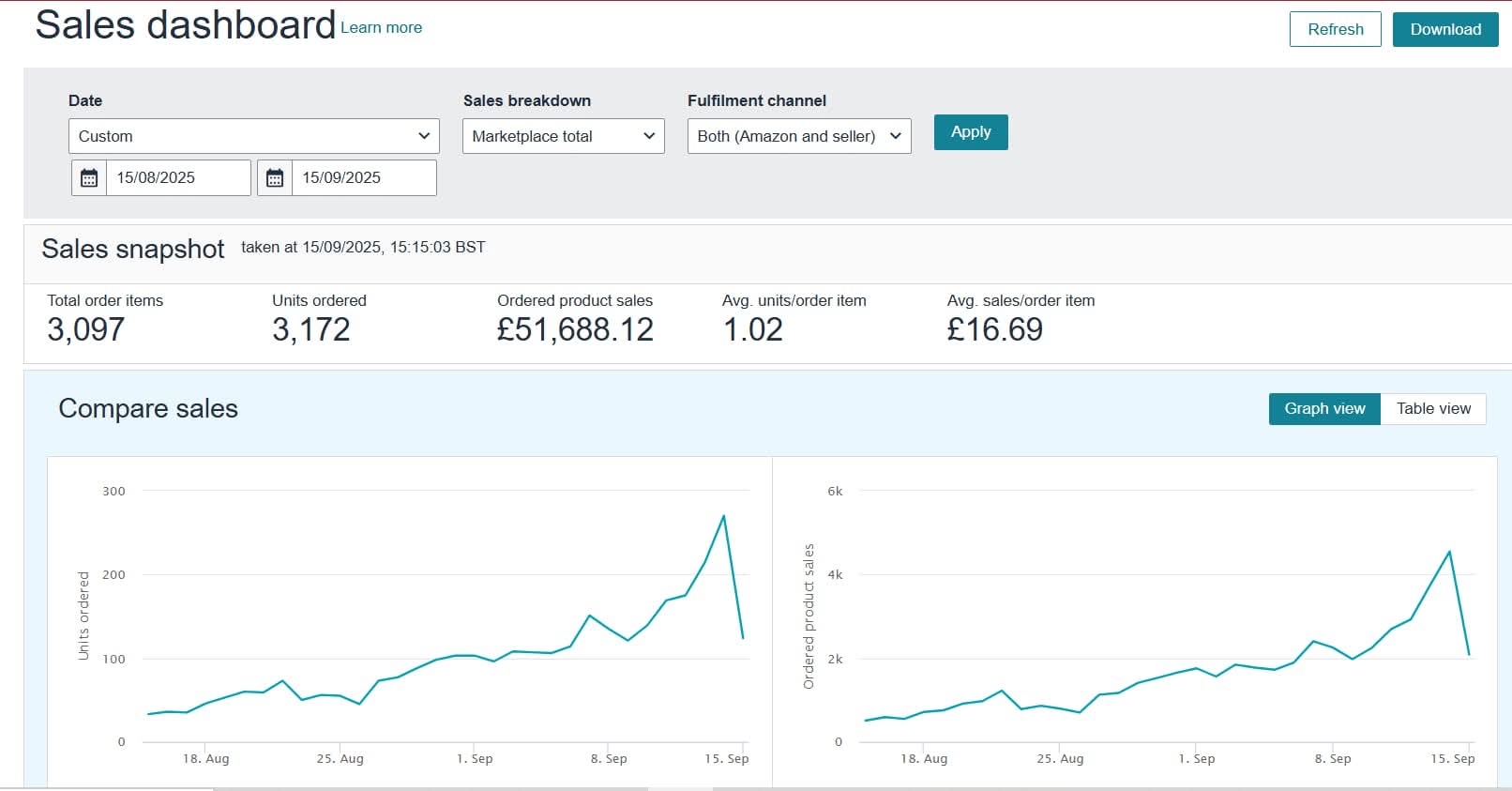Click the units ordered peak on chart

(x=723, y=515)
